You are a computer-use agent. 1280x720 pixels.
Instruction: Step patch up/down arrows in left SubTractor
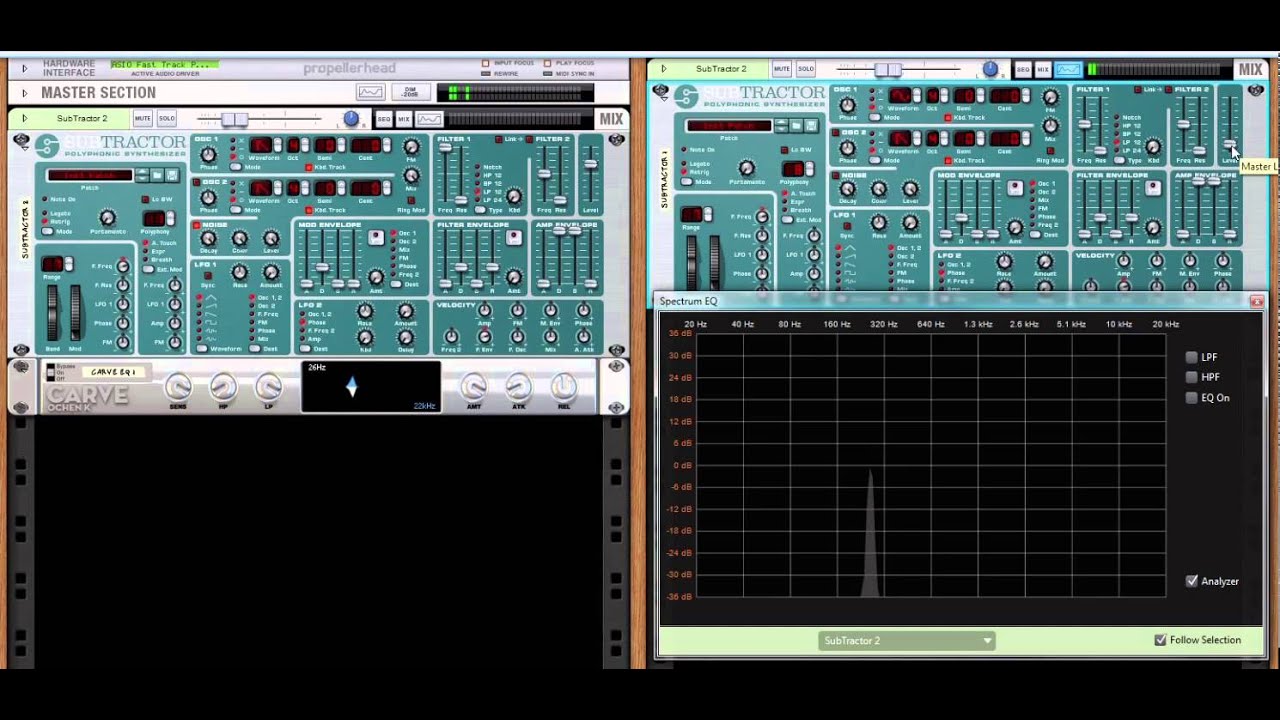[142, 175]
